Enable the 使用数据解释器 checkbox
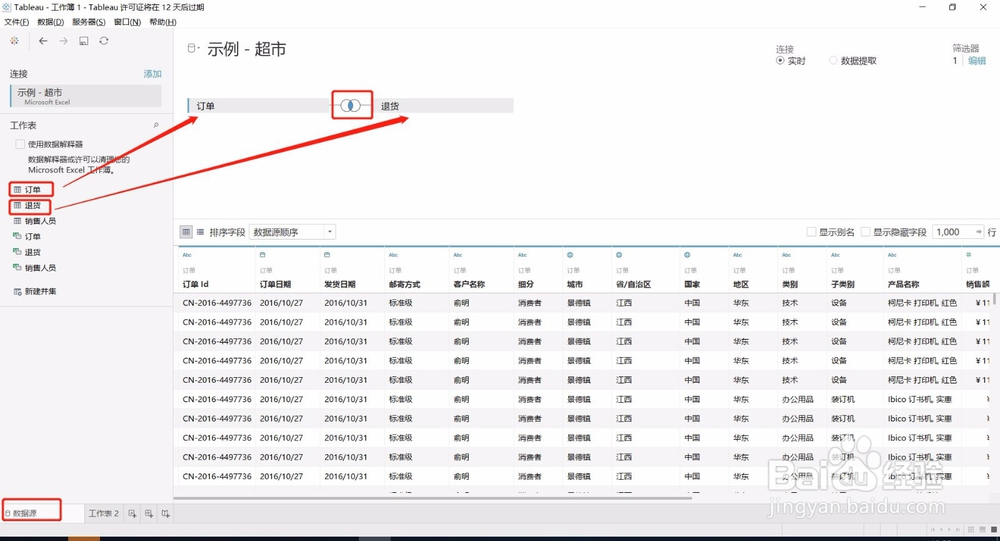This screenshot has height=541, width=1000. [x=20, y=144]
